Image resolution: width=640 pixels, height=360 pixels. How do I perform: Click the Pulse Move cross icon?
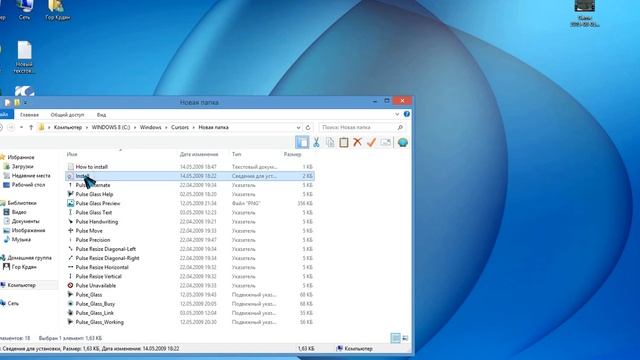(x=70, y=231)
